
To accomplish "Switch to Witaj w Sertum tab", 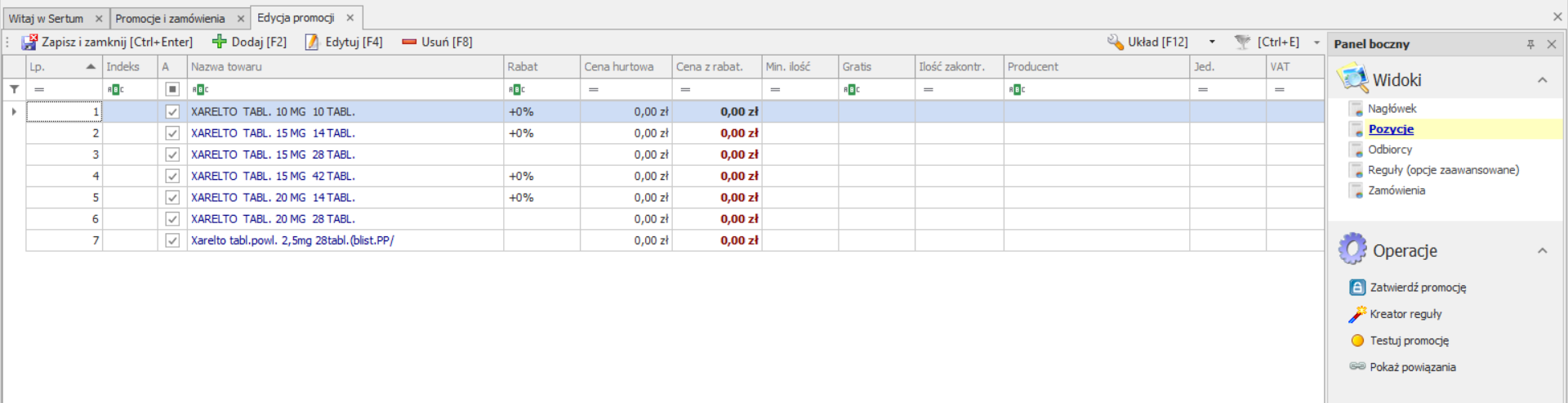I will click(x=46, y=18).
